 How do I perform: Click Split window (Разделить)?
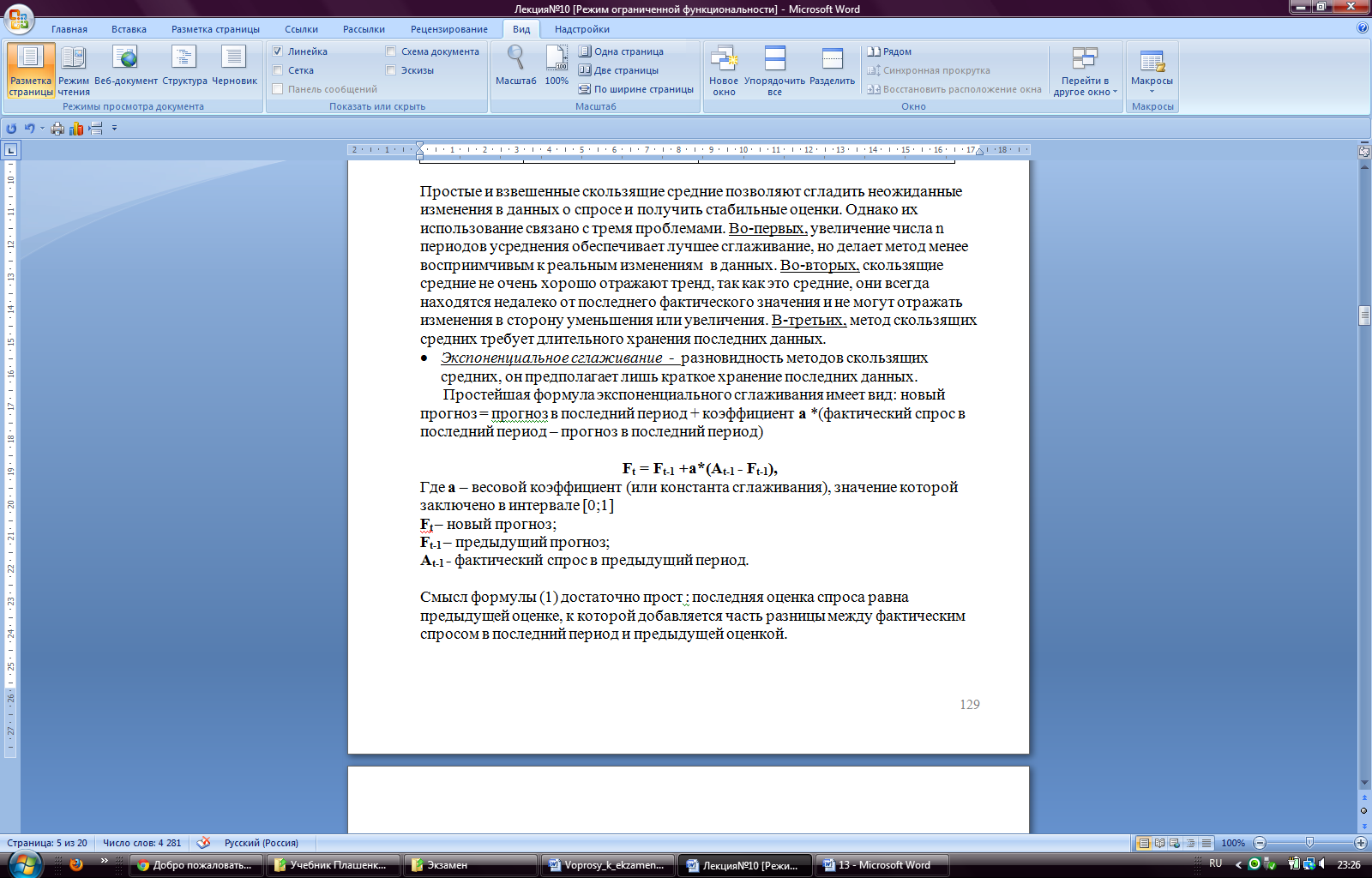point(832,67)
